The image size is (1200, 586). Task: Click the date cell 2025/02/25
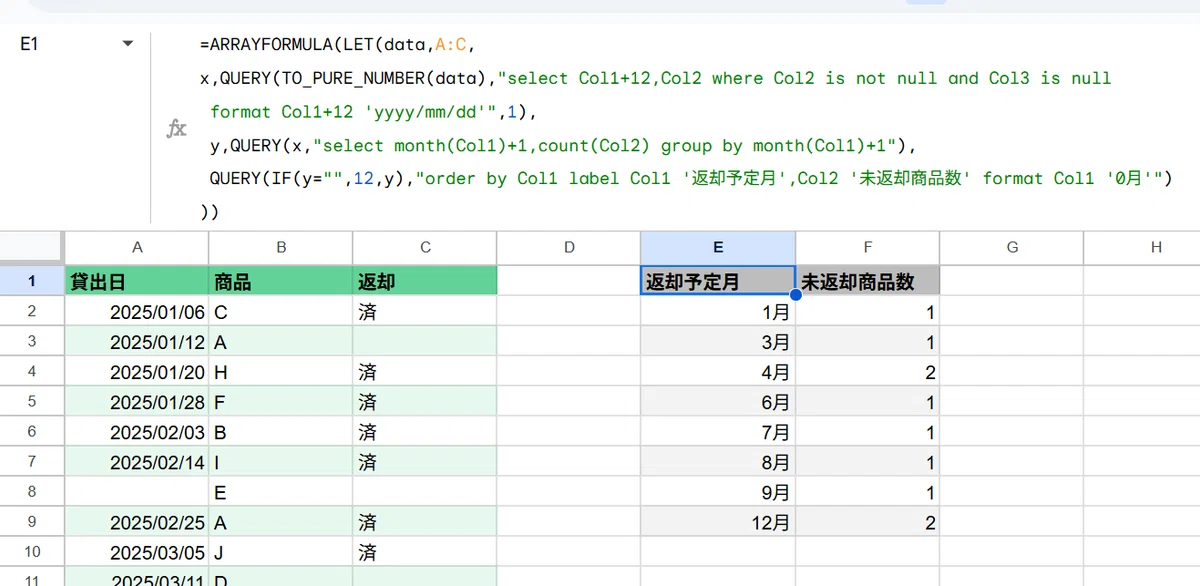pyautogui.click(x=137, y=521)
